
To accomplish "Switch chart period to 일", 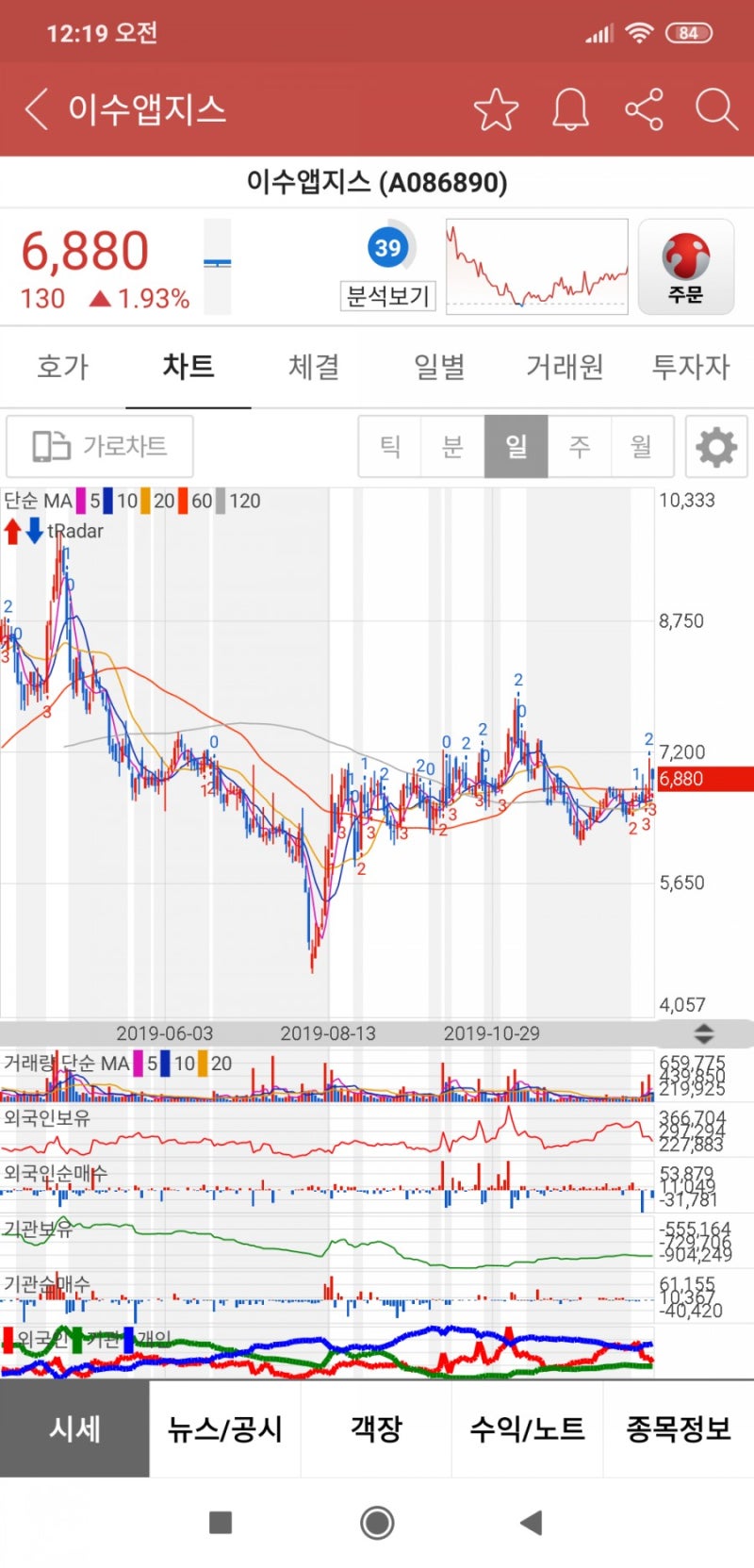I will (x=516, y=446).
